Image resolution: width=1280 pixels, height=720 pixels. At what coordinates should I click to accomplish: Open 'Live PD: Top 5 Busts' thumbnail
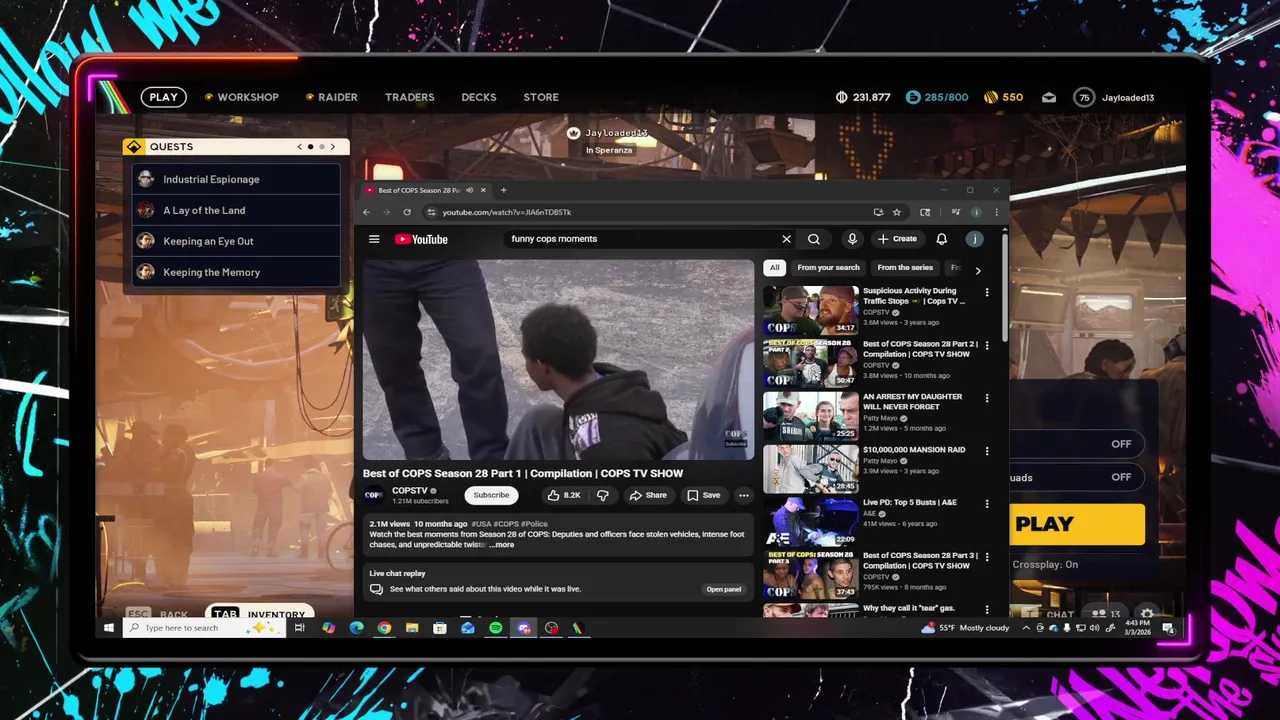[x=810, y=521]
